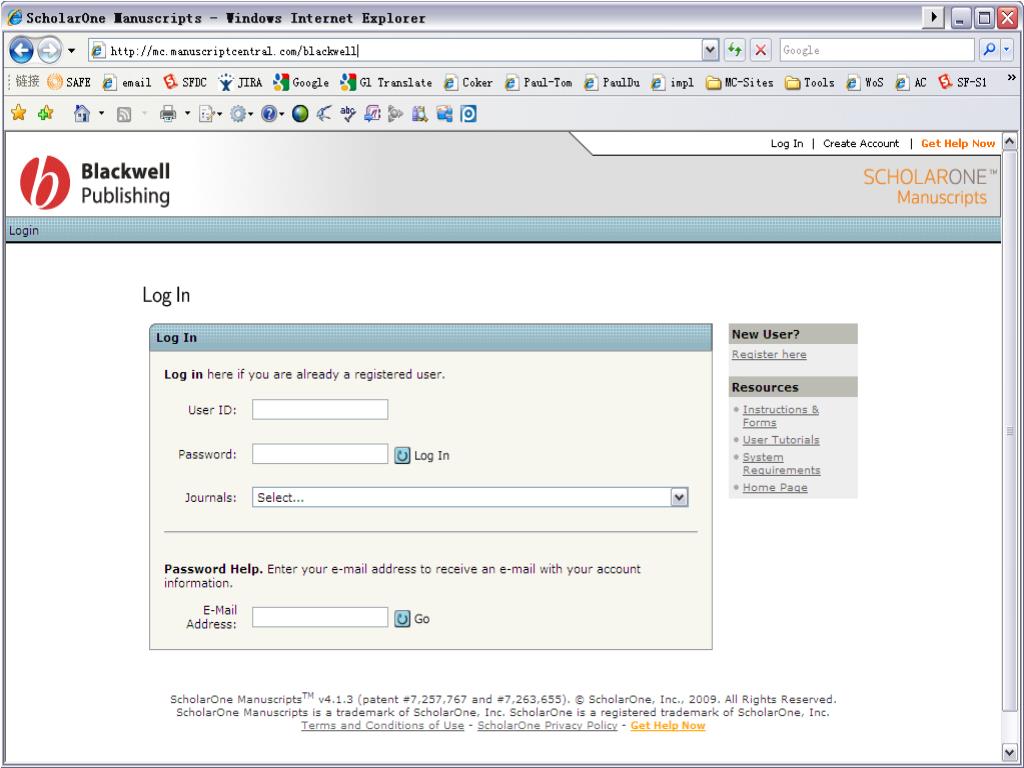Screen dimensions: 1024x768
Task: Open Terms and Conditions of Use link
Action: point(382,726)
